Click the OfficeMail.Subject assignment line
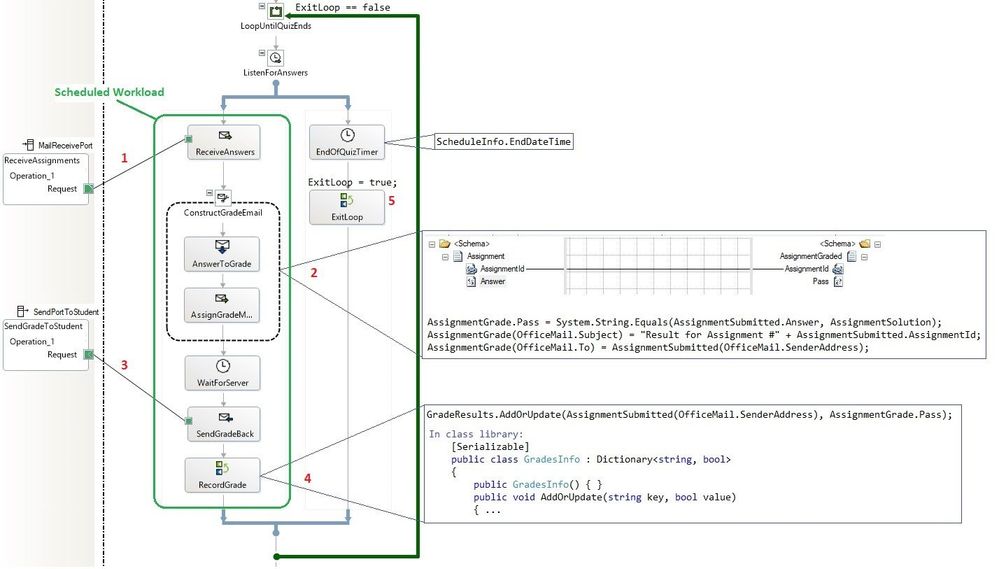The image size is (999, 569). tap(704, 335)
